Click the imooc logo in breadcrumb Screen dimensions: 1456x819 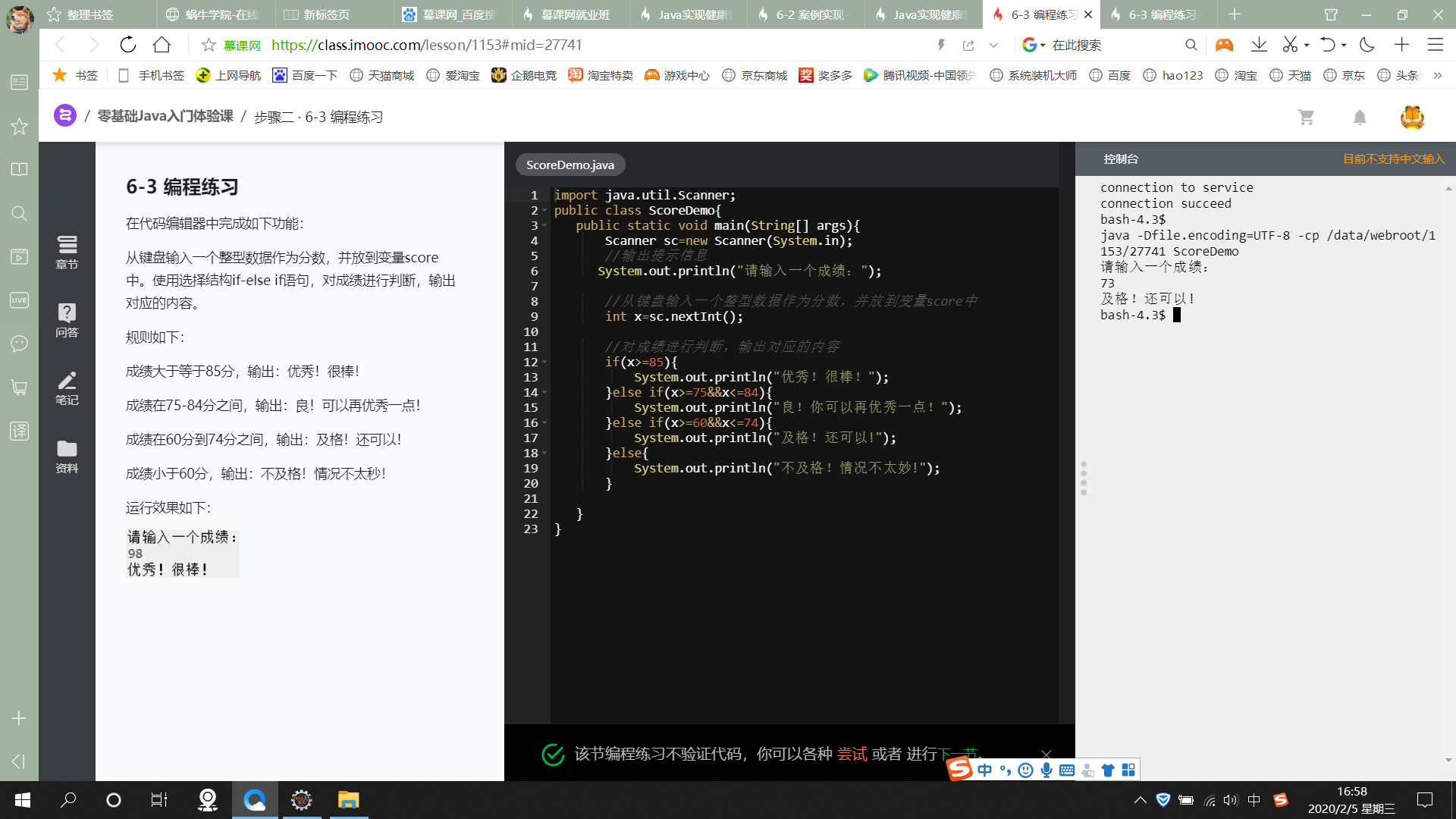(x=65, y=116)
